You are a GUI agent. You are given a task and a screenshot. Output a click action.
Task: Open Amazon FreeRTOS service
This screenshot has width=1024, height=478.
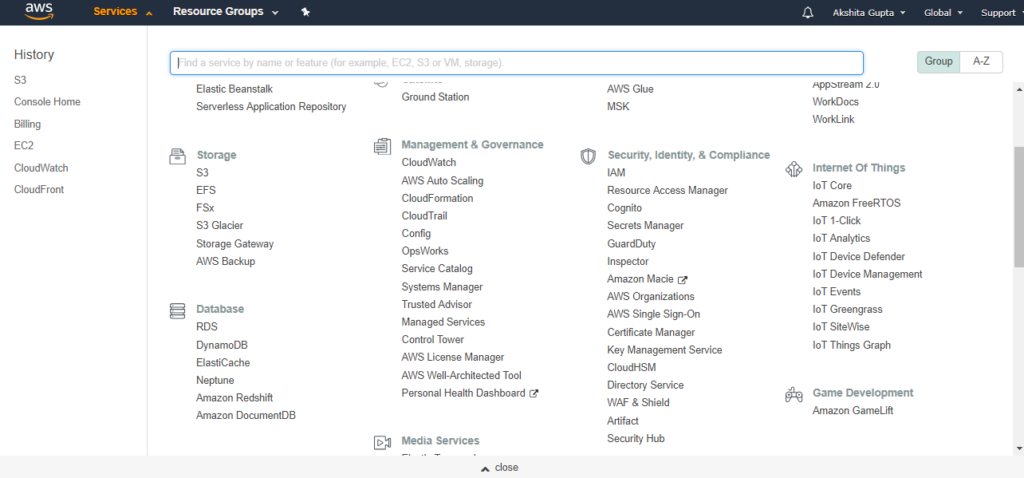click(x=857, y=203)
